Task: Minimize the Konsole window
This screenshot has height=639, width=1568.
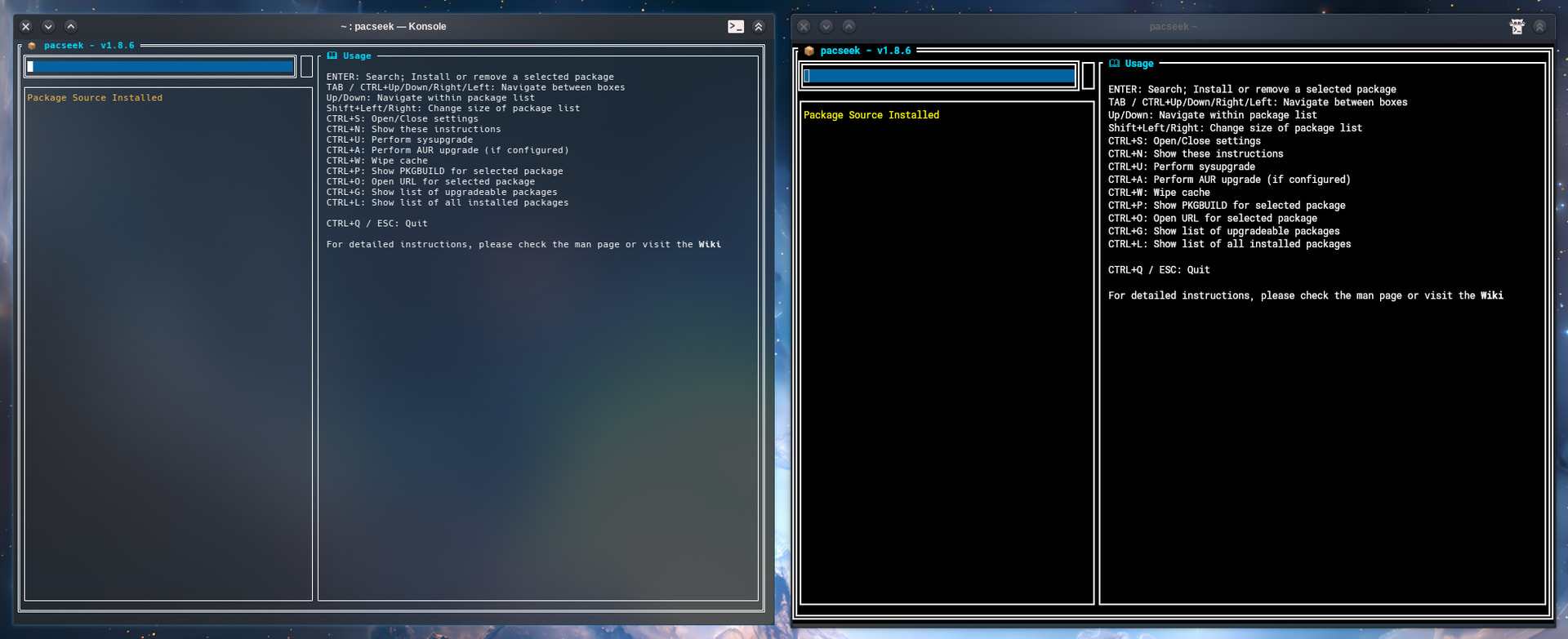Action: (x=48, y=26)
